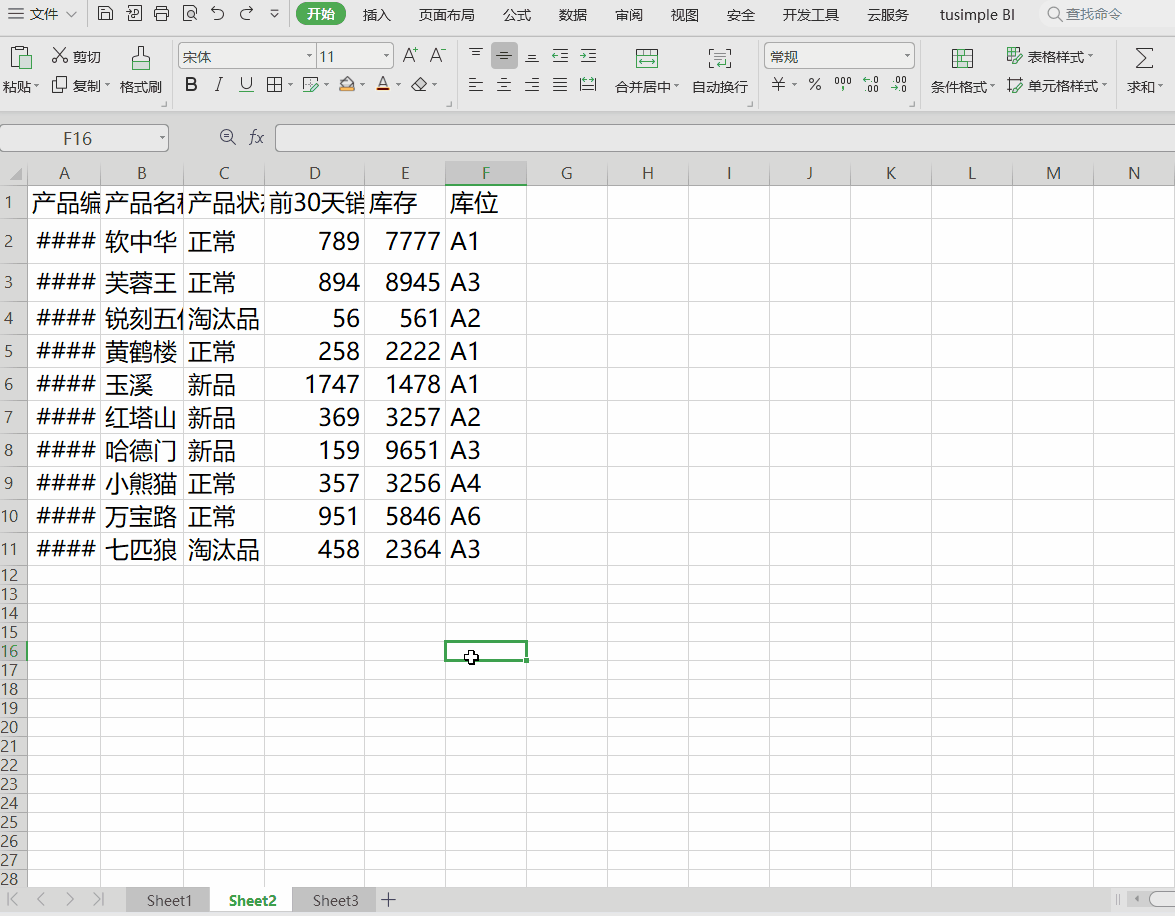The image size is (1175, 916).
Task: Save the workbook using the floppy disk icon
Action: (106, 13)
